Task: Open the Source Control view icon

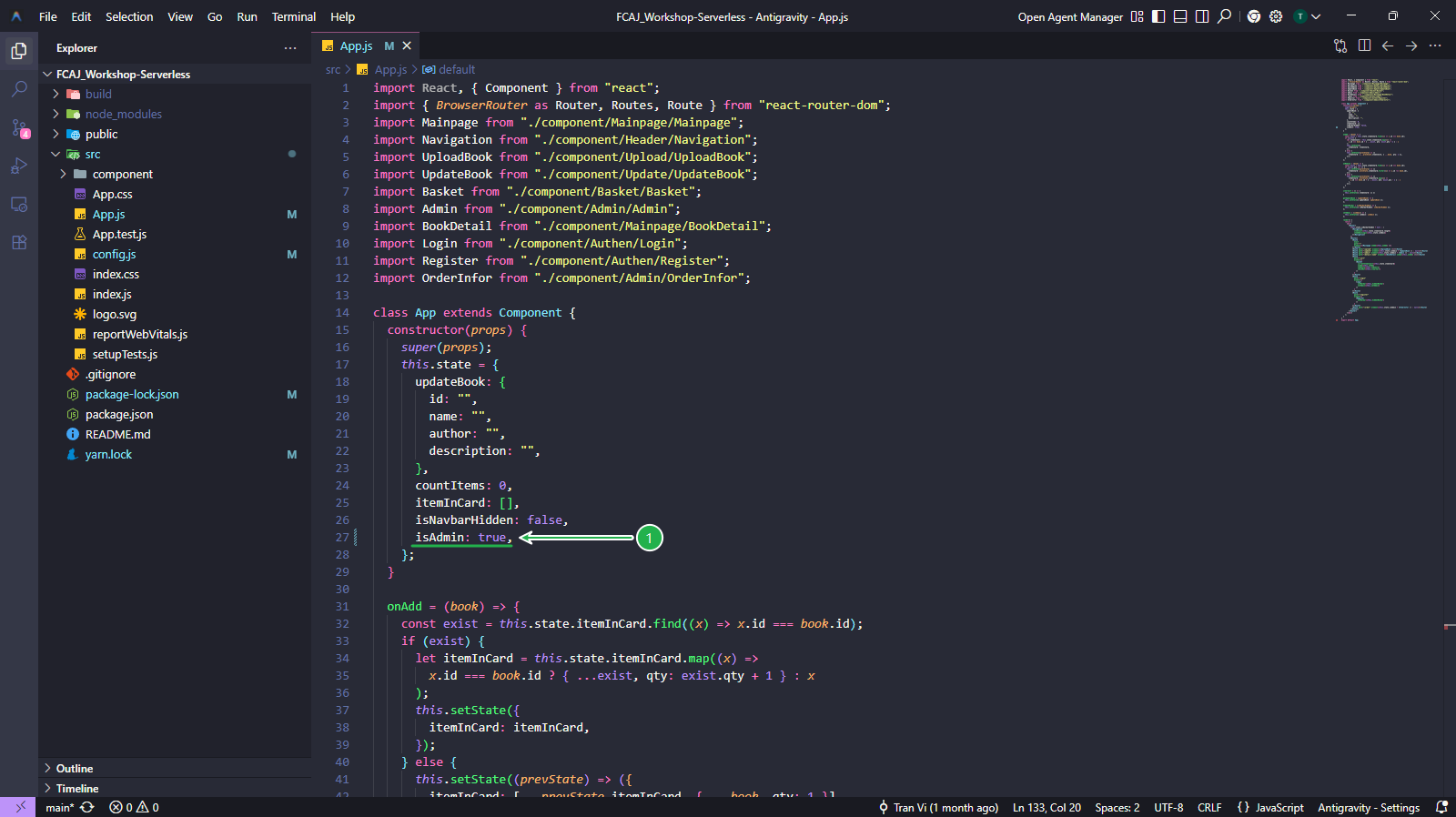Action: (x=19, y=127)
